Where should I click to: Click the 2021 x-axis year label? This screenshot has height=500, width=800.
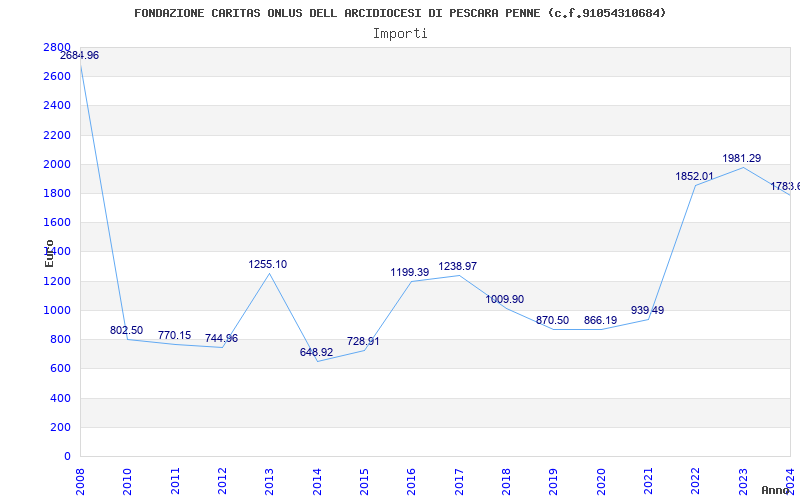[x=648, y=482]
